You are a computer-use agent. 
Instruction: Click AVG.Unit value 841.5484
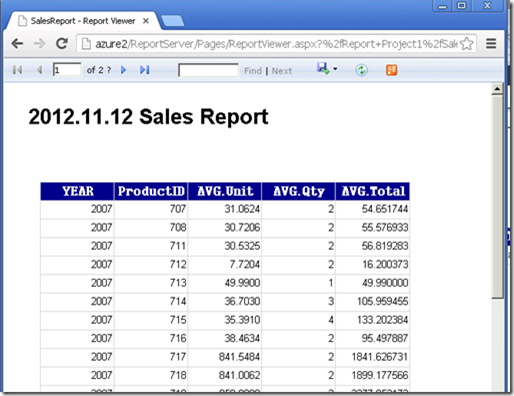point(239,357)
